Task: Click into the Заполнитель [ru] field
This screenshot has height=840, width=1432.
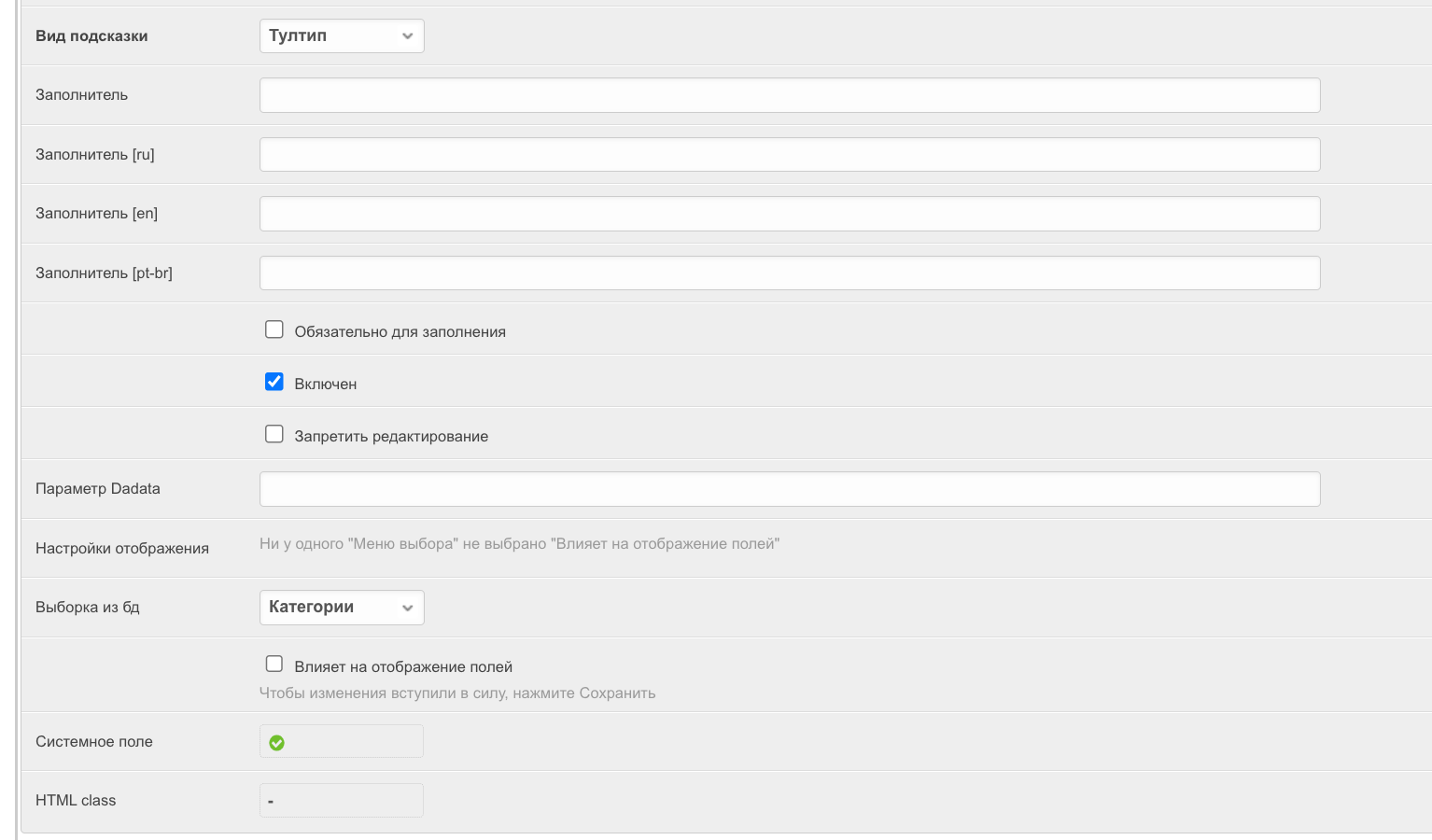Action: [789, 155]
